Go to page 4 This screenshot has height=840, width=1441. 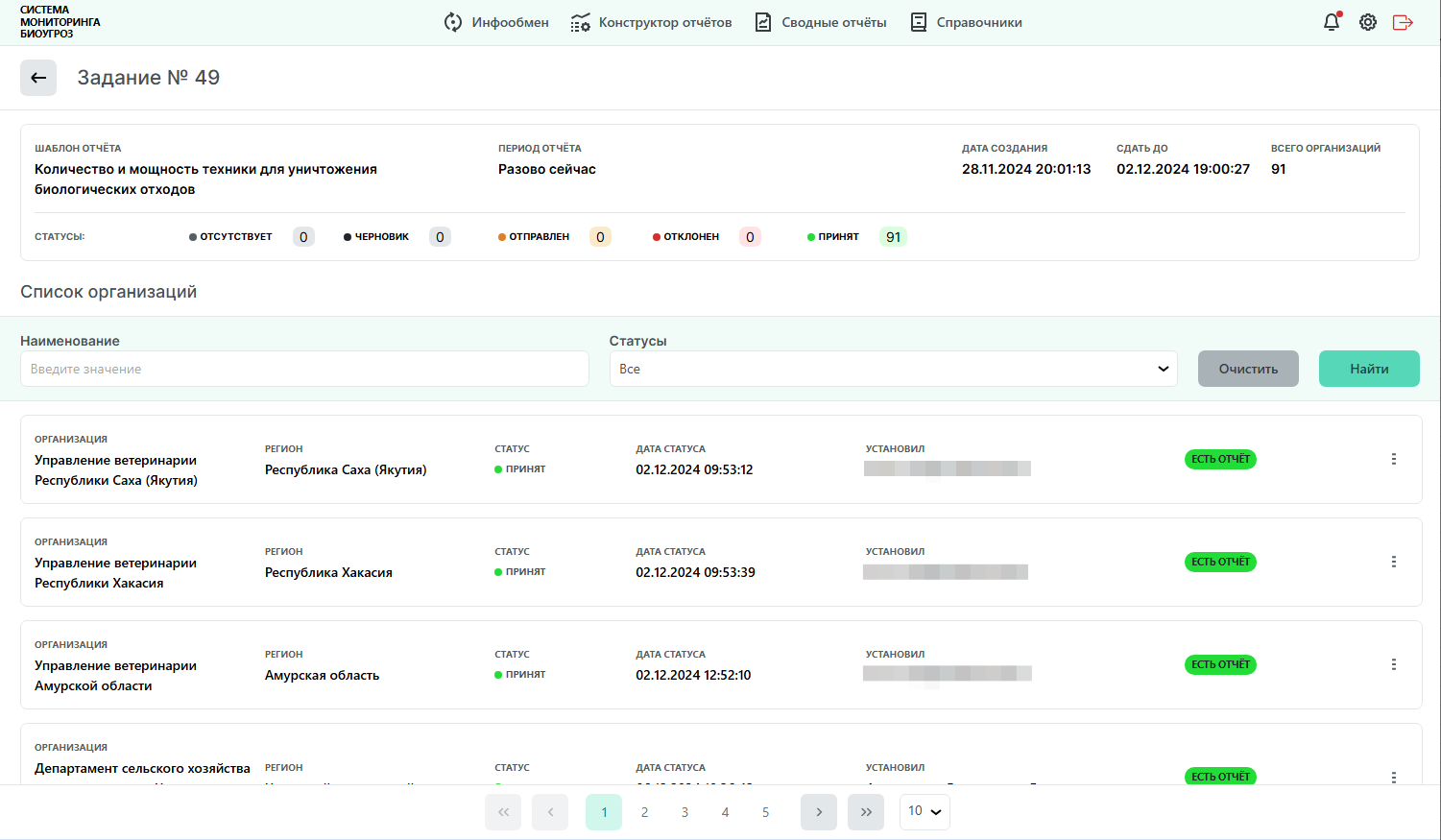pos(725,812)
